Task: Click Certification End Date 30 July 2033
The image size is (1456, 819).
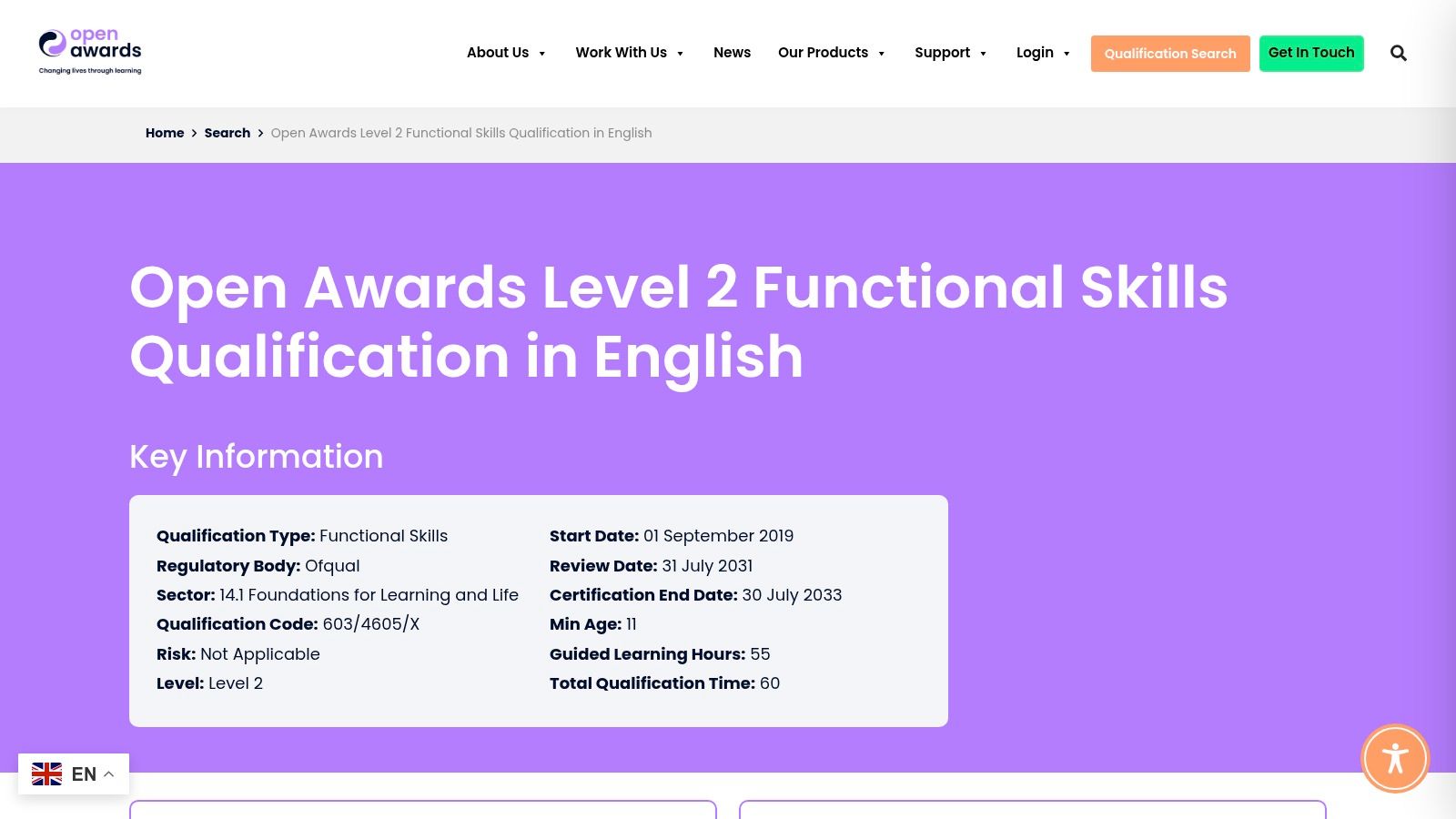Action: point(696,595)
